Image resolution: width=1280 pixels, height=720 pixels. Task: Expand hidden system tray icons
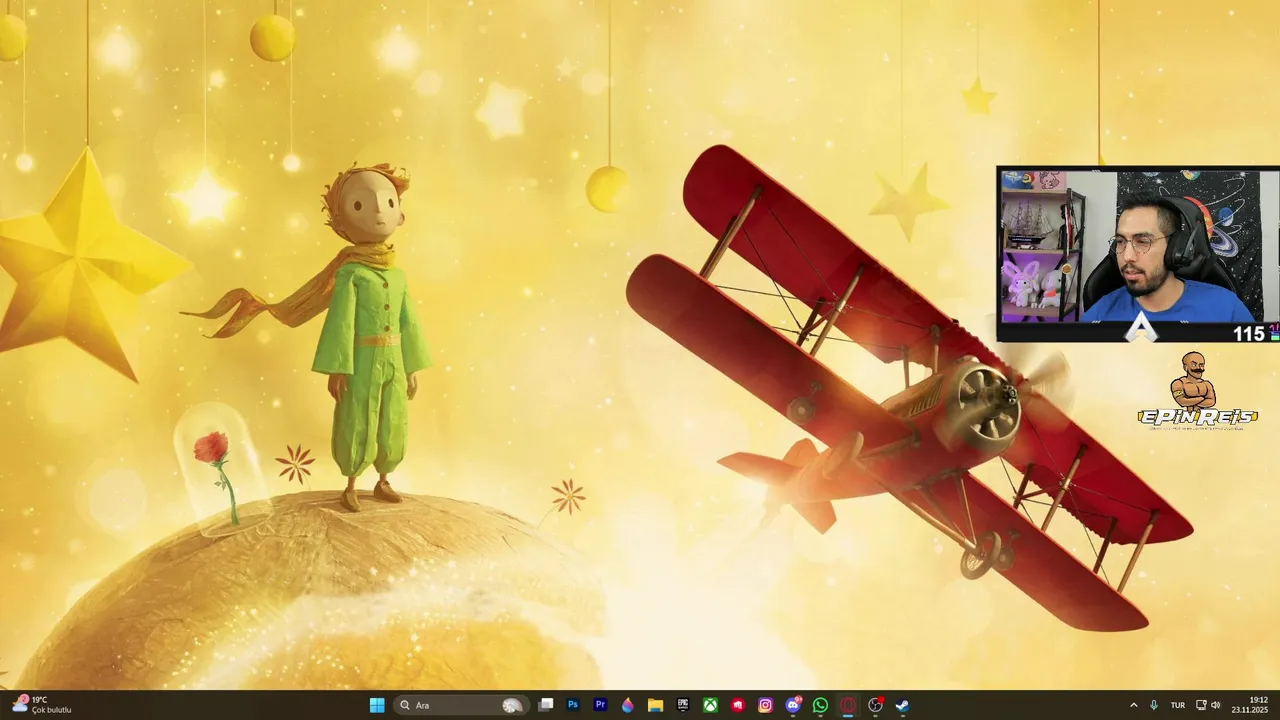(1133, 705)
